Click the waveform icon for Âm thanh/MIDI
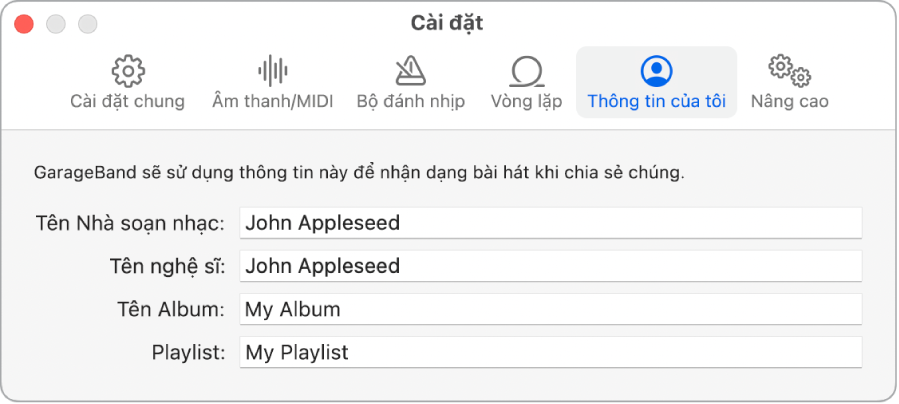The width and height of the screenshot is (899, 404). click(x=273, y=71)
